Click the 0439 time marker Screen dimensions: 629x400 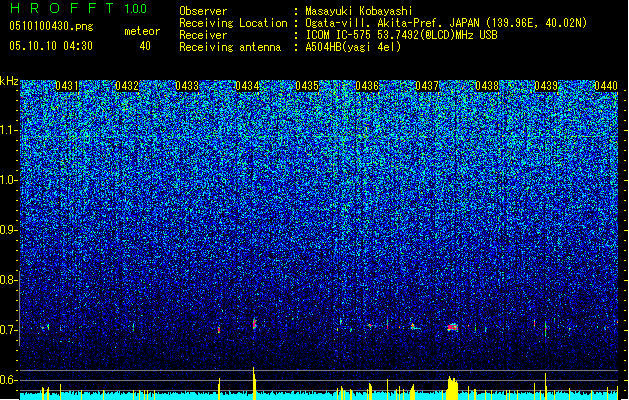click(546, 86)
